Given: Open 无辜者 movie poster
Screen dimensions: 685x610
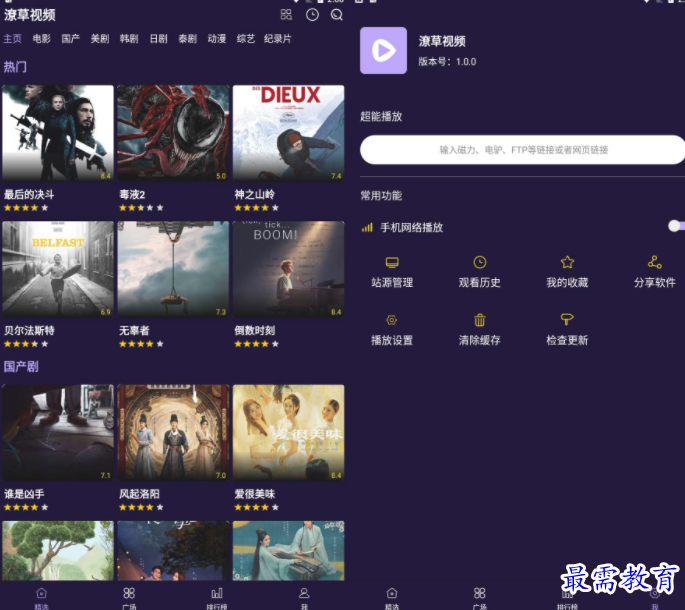Looking at the screenshot, I should click(x=173, y=269).
